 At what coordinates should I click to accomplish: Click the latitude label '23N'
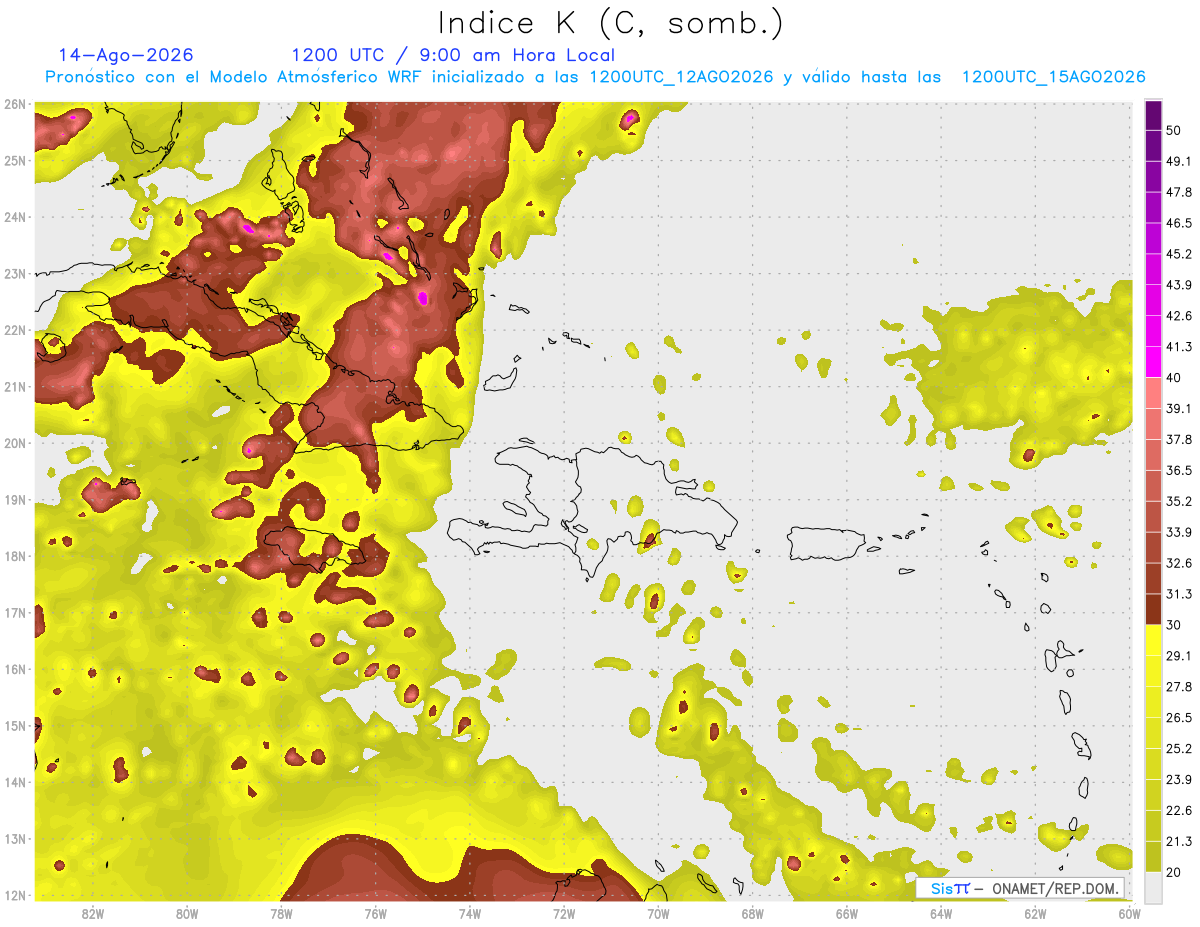[x=15, y=273]
